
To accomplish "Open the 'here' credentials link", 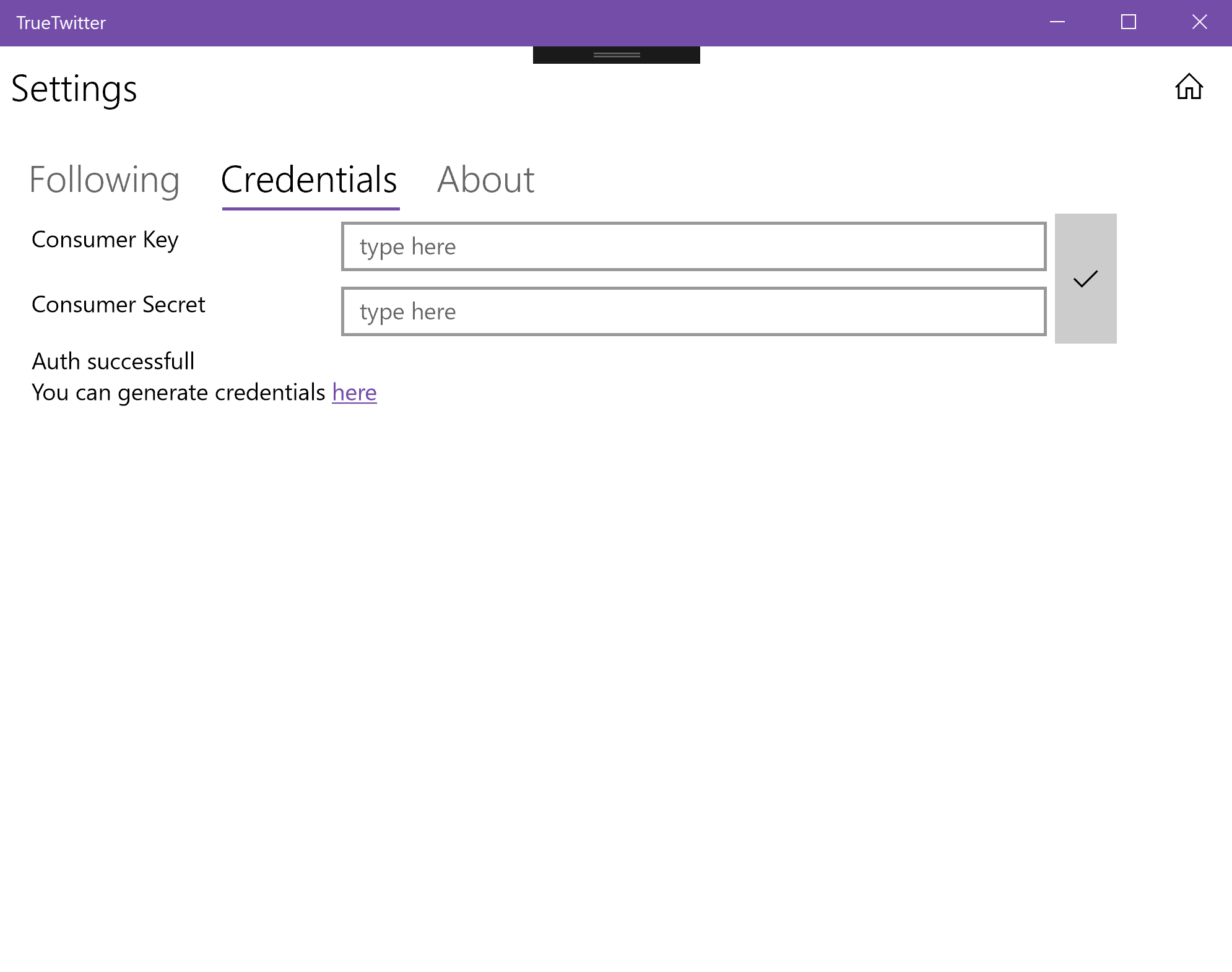I will 354,393.
